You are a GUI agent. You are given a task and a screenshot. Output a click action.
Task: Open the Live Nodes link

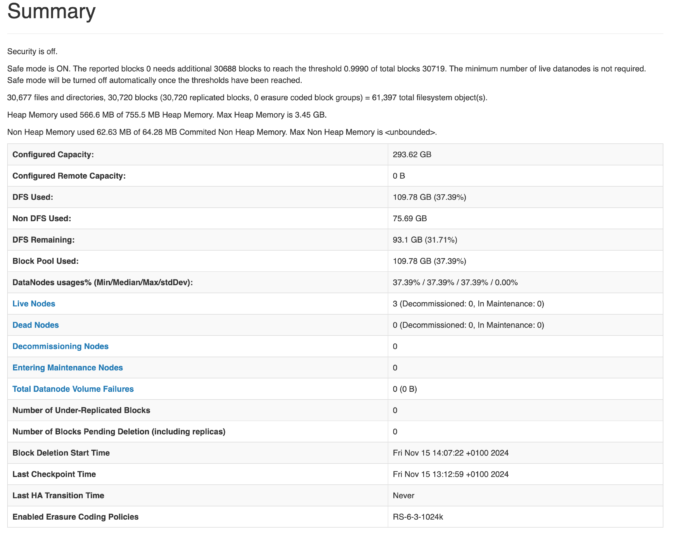(x=34, y=303)
